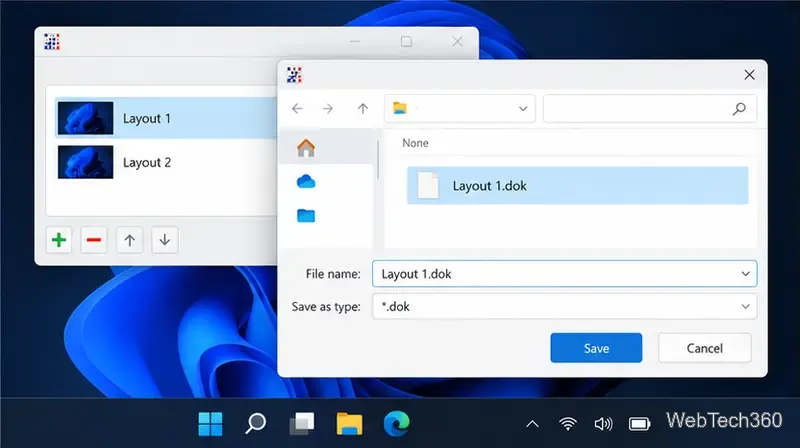Maximize the layouts window
The width and height of the screenshot is (800, 448).
[x=406, y=42]
